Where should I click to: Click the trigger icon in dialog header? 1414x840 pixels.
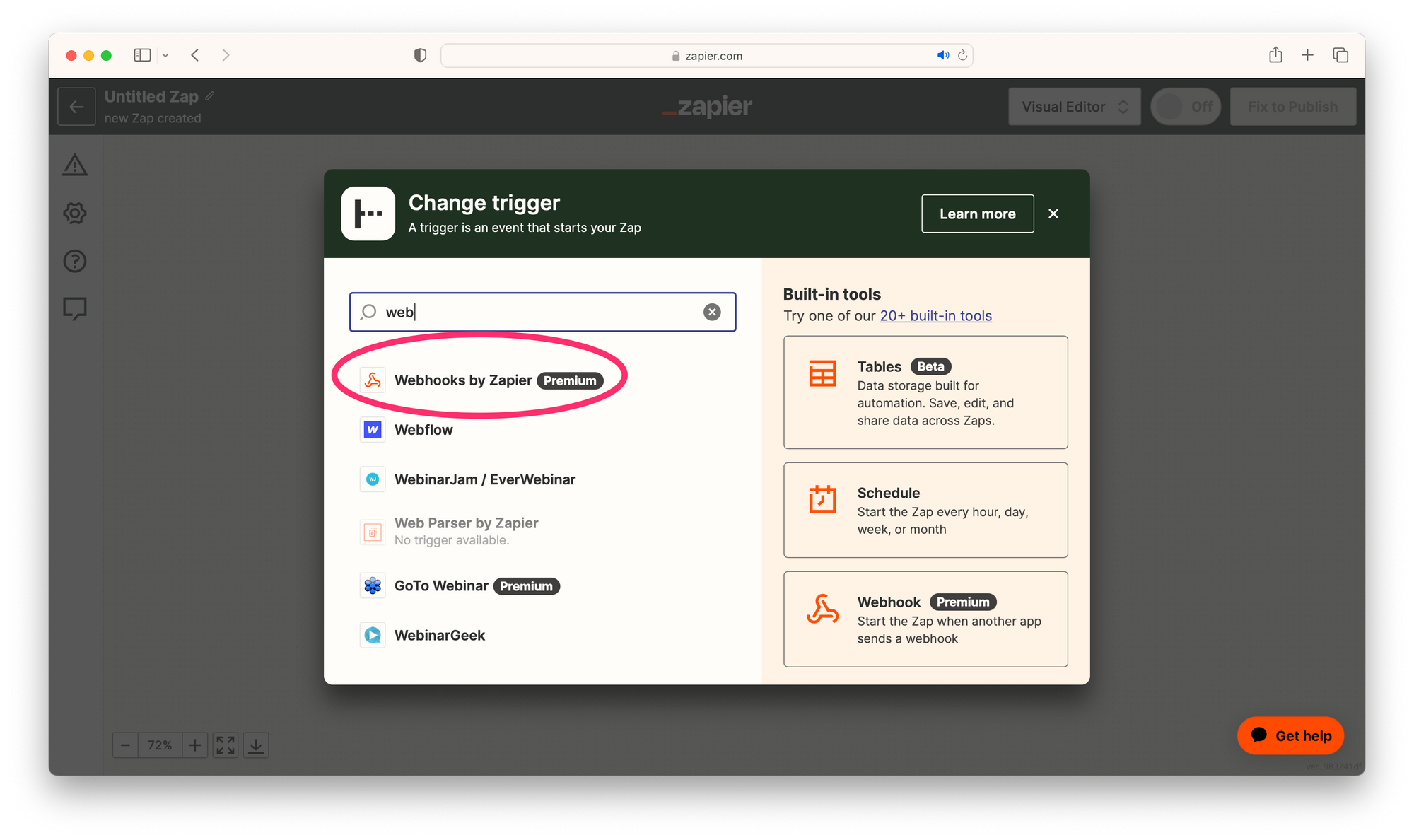pyautogui.click(x=368, y=214)
